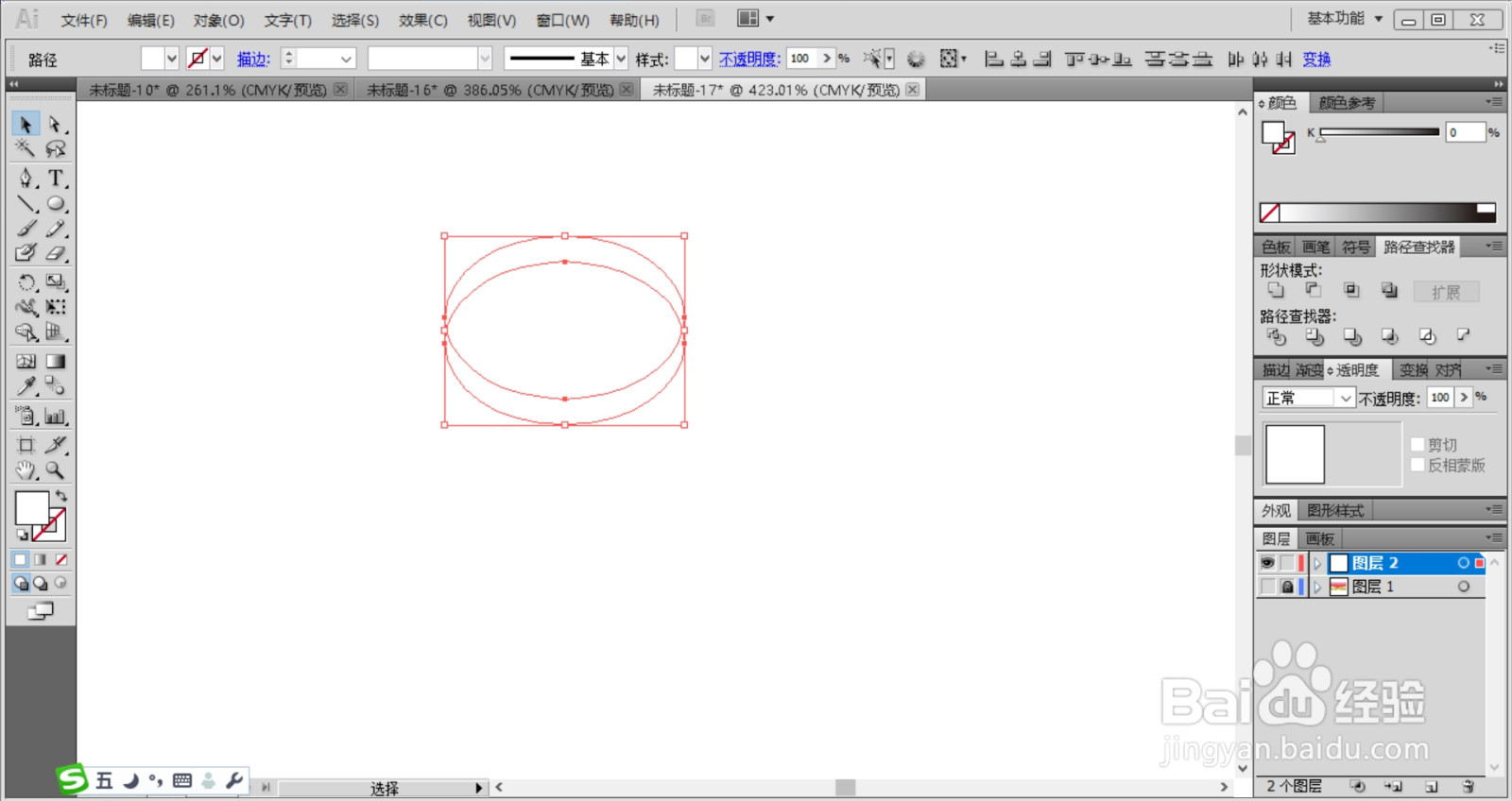Screen dimensions: 1512x801
Task: Select the Zoom tool
Action: pos(56,469)
